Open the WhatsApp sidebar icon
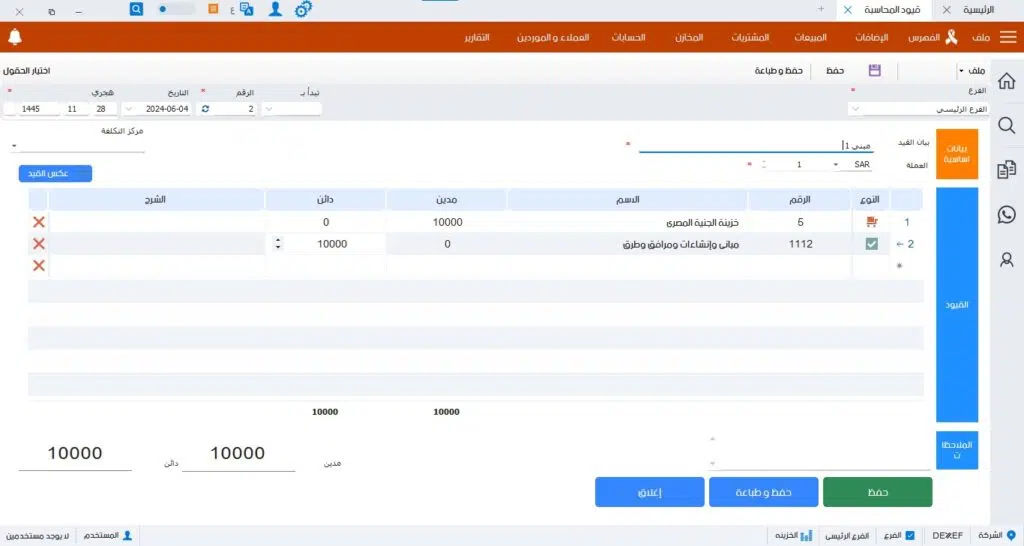Screen dimensions: 1024x546 pyautogui.click(x=1007, y=214)
